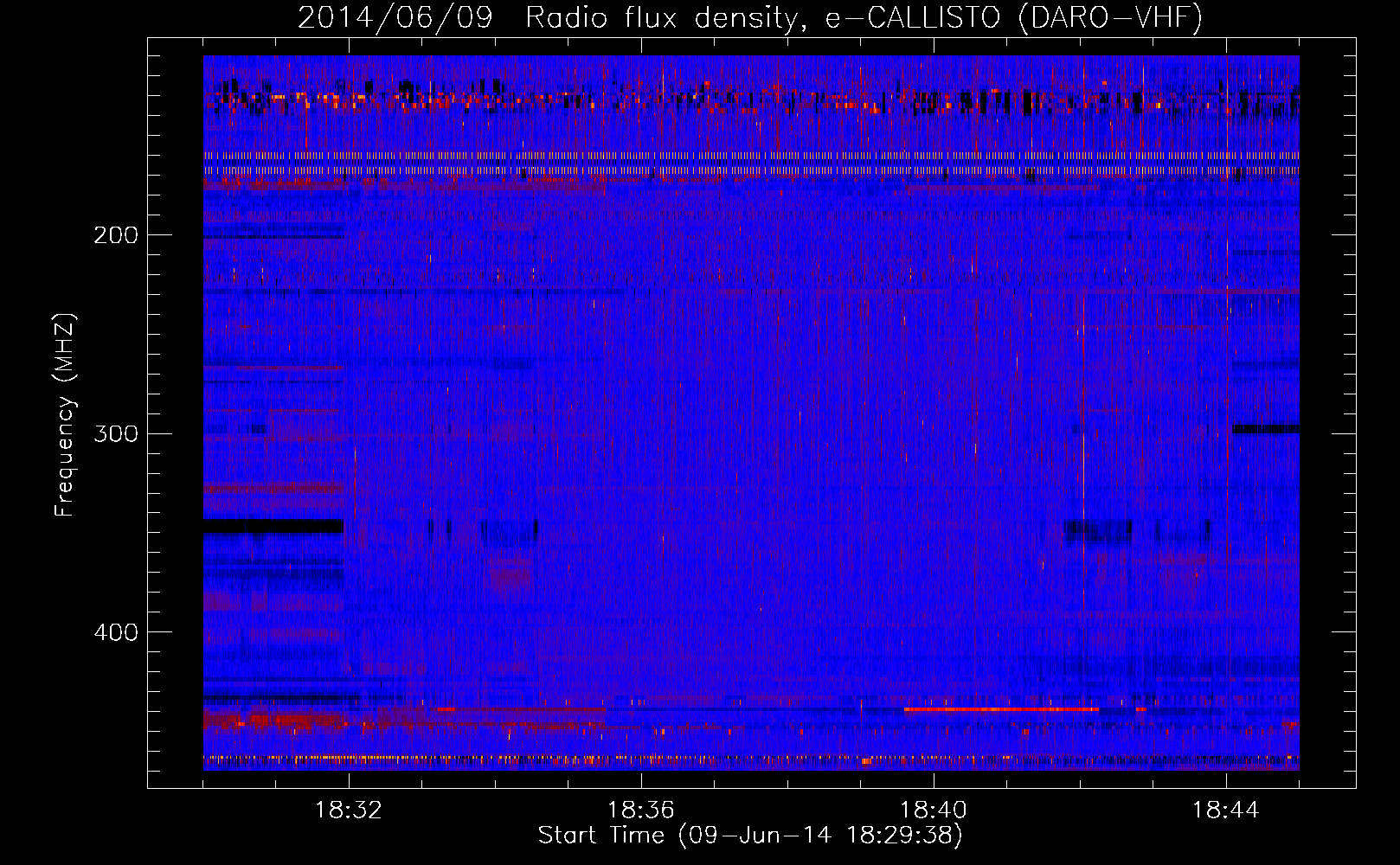1400x865 pixels.
Task: Click the 200 frequency tick label
Action: point(116,234)
